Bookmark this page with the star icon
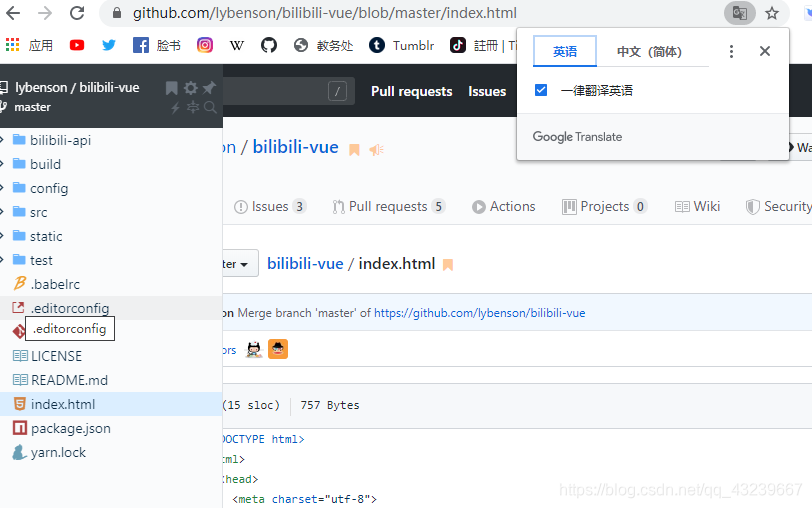812x508 pixels. tap(772, 13)
